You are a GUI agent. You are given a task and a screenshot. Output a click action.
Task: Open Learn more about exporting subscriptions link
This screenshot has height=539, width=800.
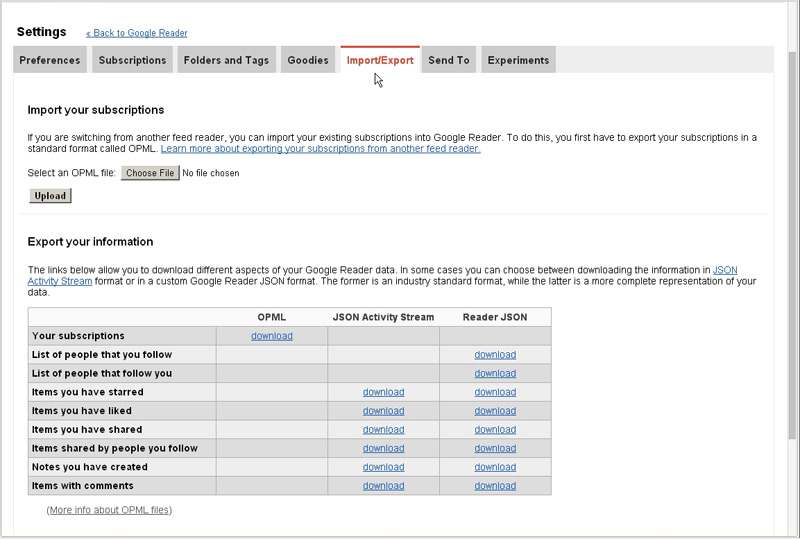[320, 149]
